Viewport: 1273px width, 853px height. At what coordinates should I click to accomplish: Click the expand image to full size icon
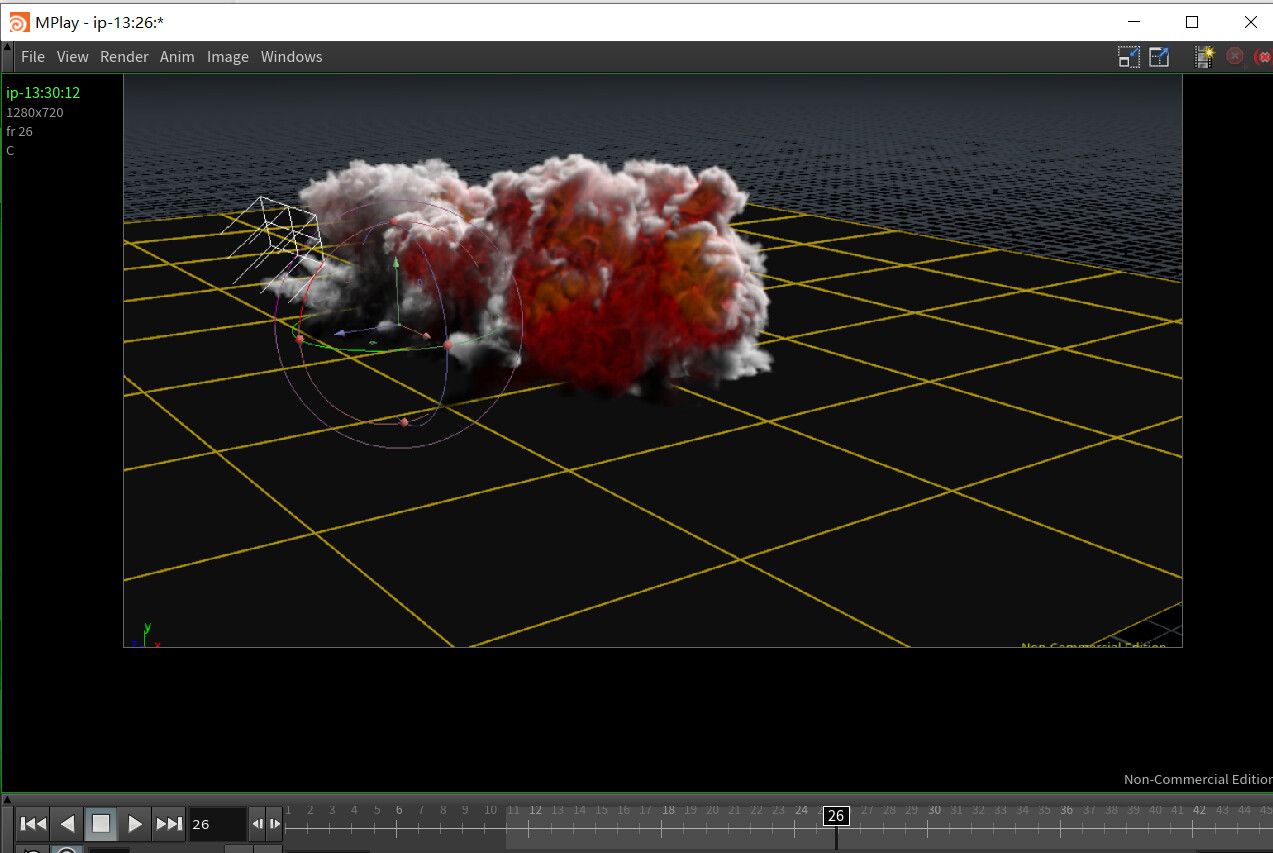coord(1158,57)
